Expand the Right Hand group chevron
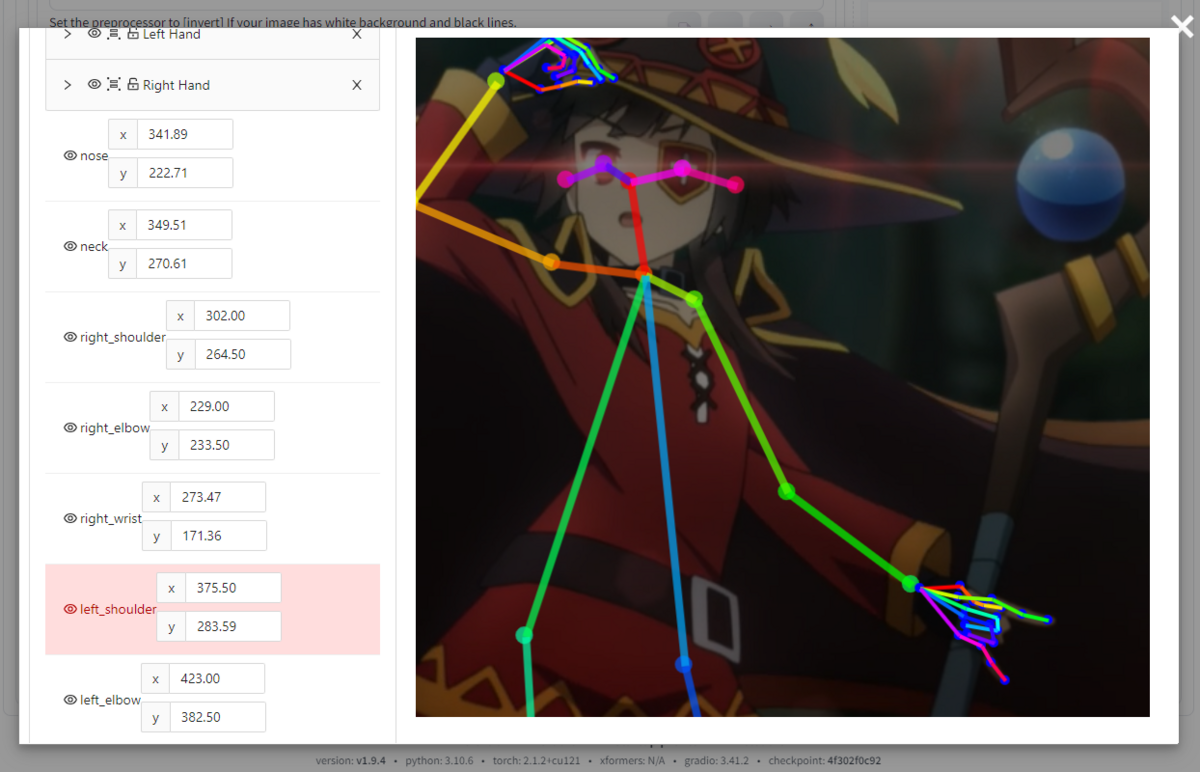The height and width of the screenshot is (772, 1200). pos(67,85)
